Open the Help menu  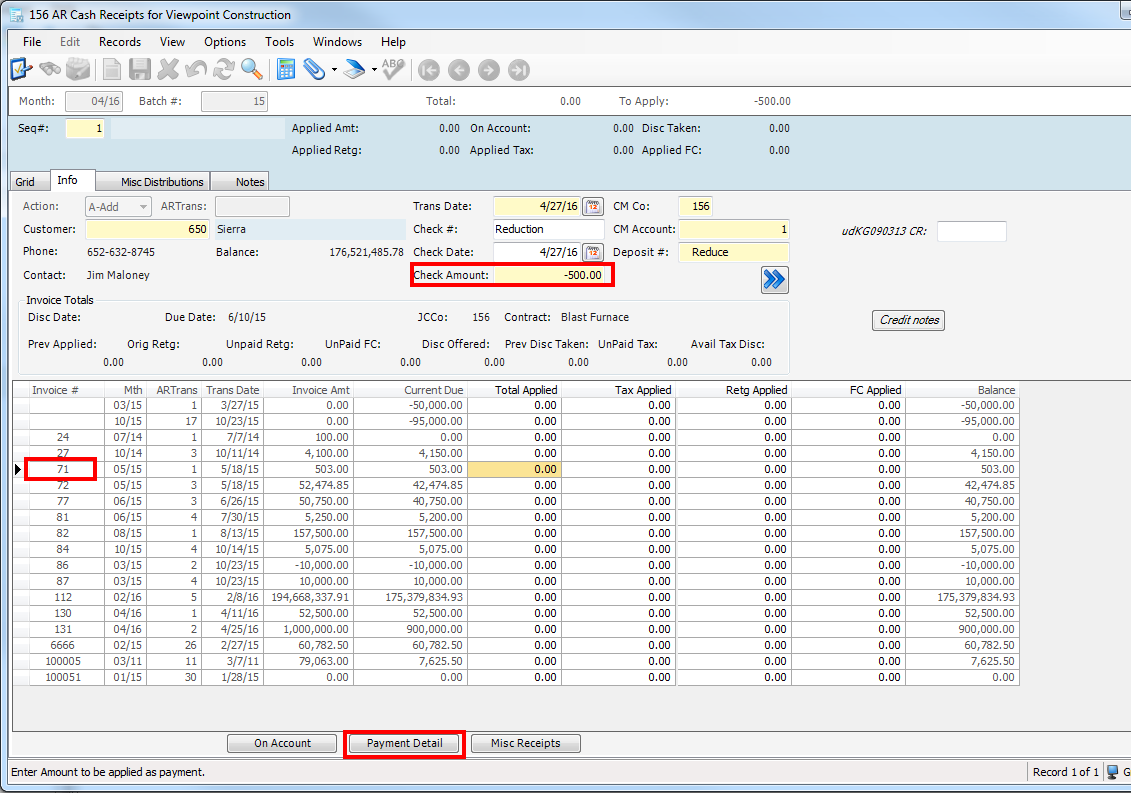point(393,42)
